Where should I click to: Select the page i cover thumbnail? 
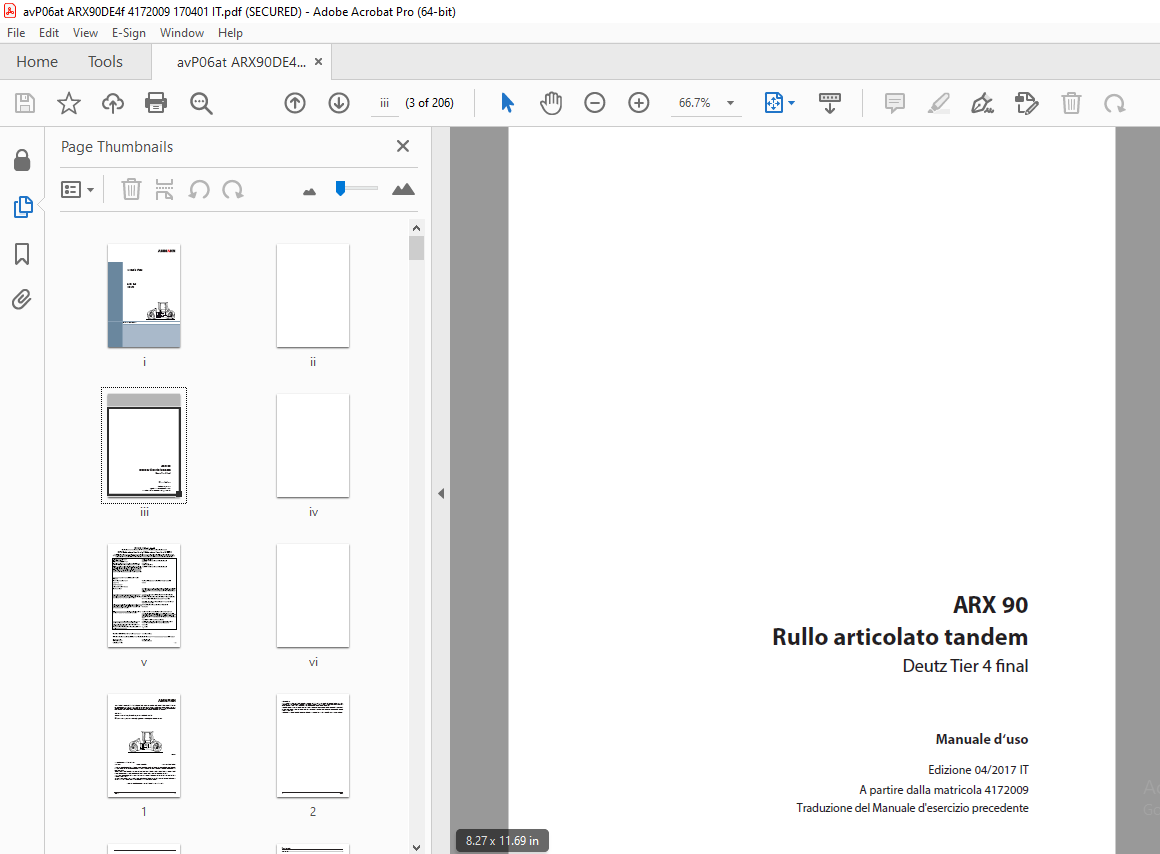144,296
